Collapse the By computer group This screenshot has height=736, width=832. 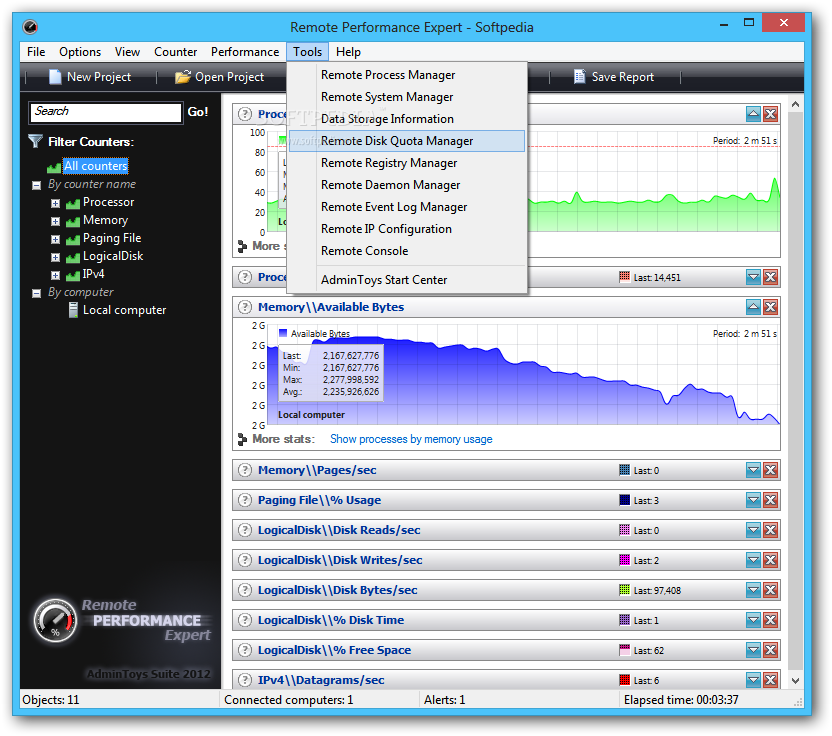[37, 293]
